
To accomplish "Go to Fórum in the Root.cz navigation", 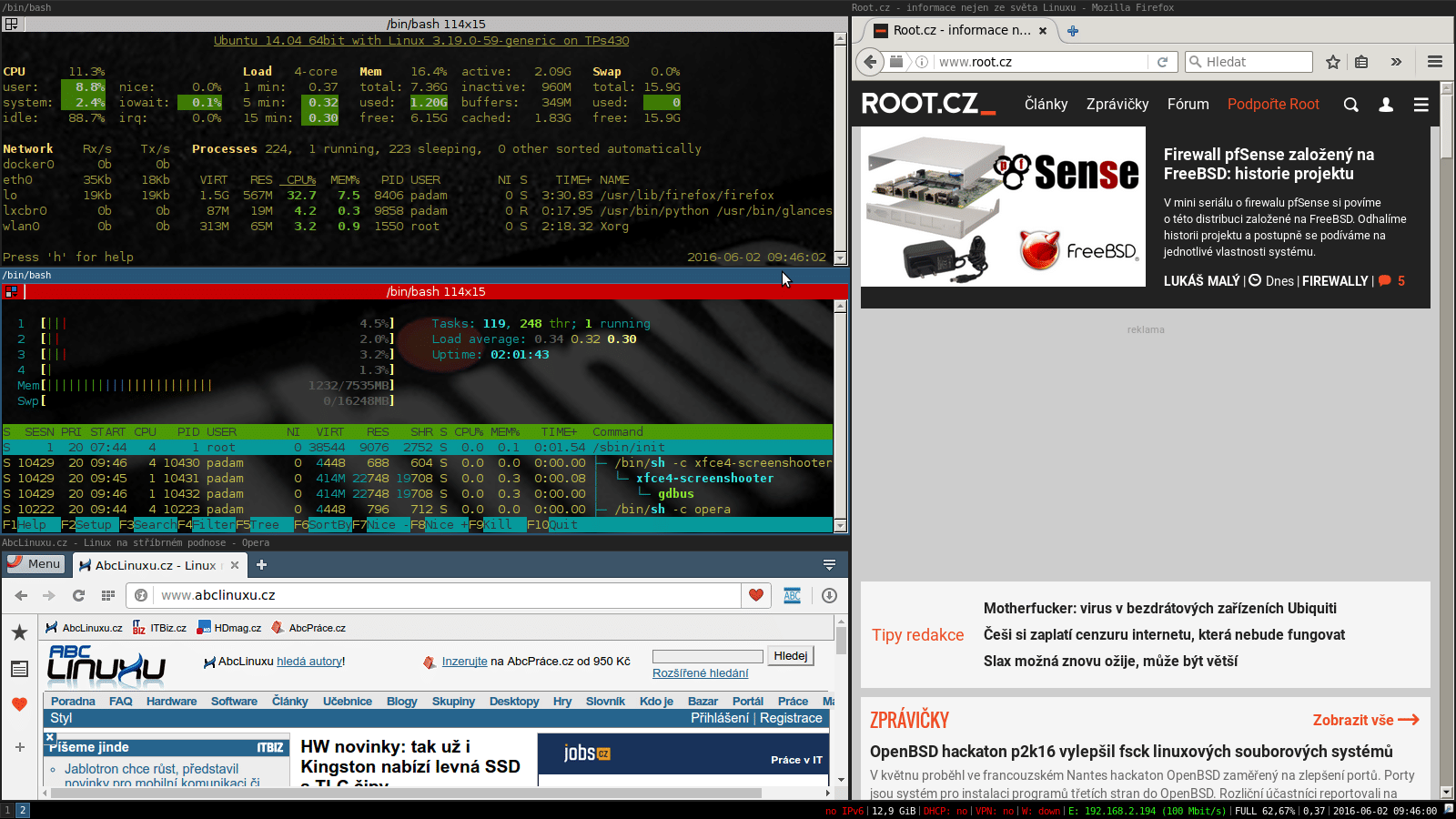I will pyautogui.click(x=1188, y=105).
